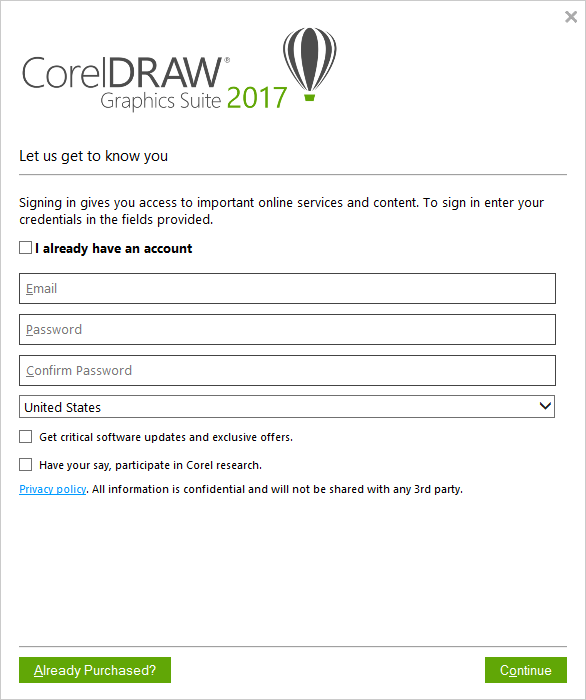586x700 pixels.
Task: Open the United States country combo box
Action: pyautogui.click(x=287, y=407)
